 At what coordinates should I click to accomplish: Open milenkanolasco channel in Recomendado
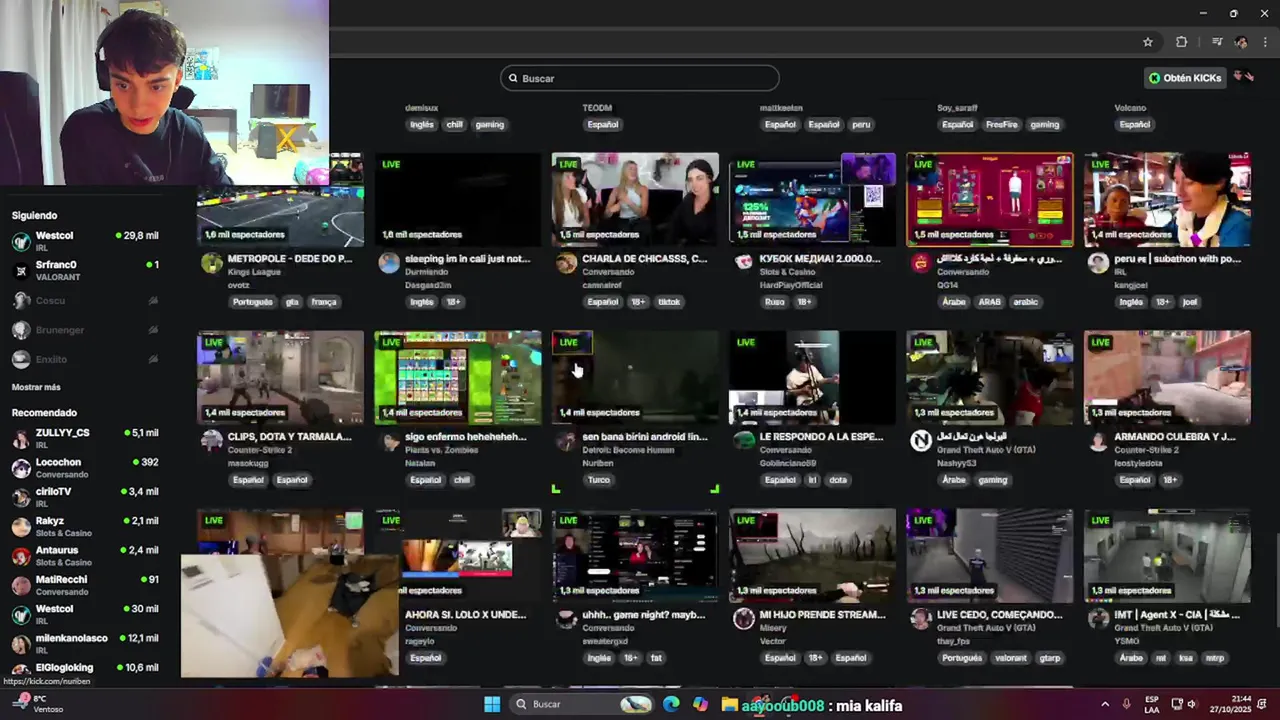85,643
